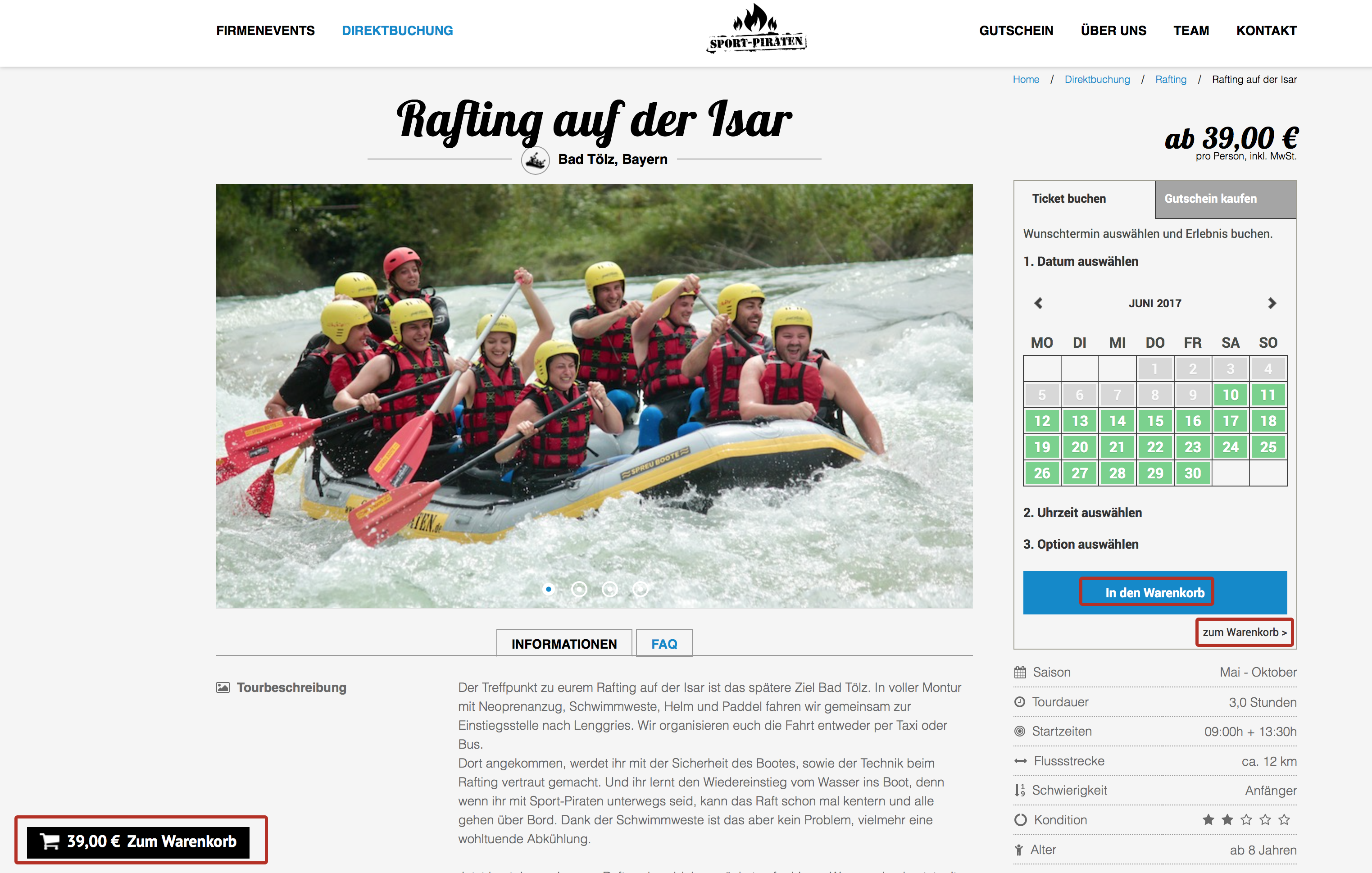This screenshot has width=1372, height=873.
Task: Click the In den Warenkorb button
Action: [x=1155, y=593]
